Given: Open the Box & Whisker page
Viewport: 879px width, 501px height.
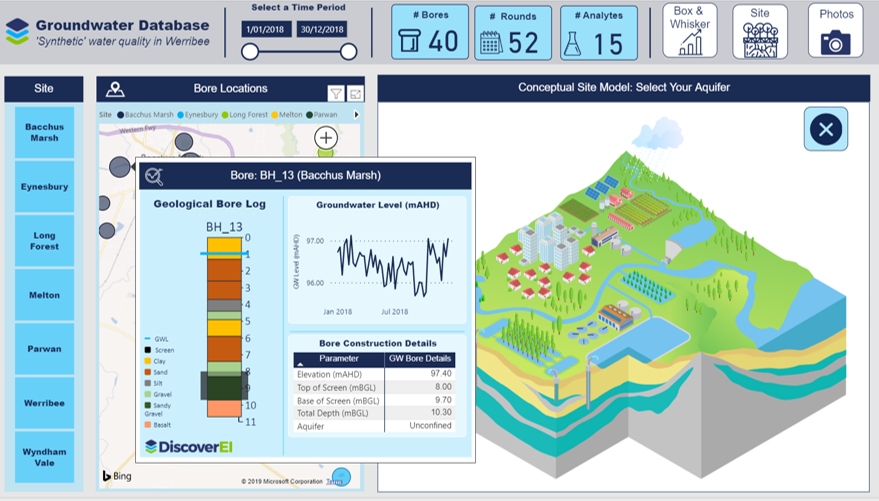Looking at the screenshot, I should [x=690, y=31].
